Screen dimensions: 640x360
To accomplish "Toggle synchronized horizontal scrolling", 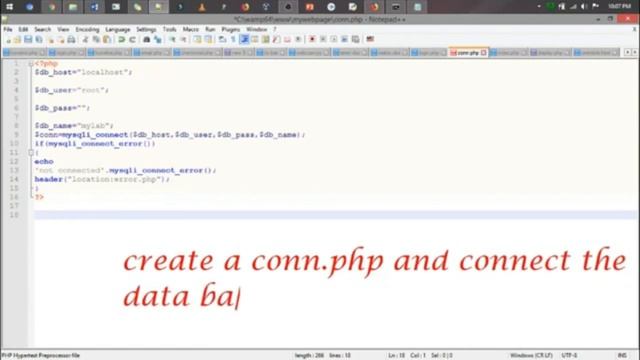I will (x=208, y=40).
